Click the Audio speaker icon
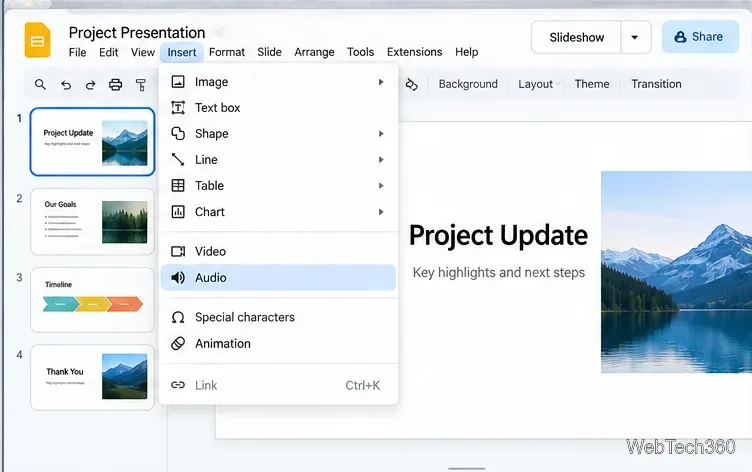The width and height of the screenshot is (752, 472). coord(178,277)
